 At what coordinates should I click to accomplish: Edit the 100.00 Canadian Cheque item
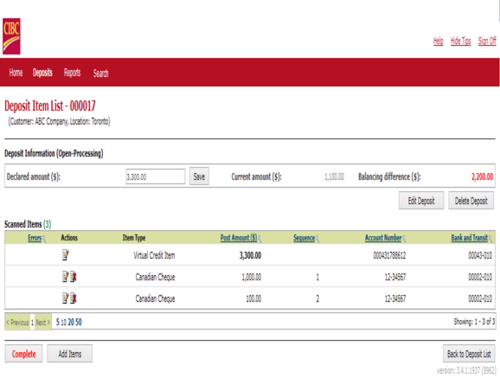(65, 298)
